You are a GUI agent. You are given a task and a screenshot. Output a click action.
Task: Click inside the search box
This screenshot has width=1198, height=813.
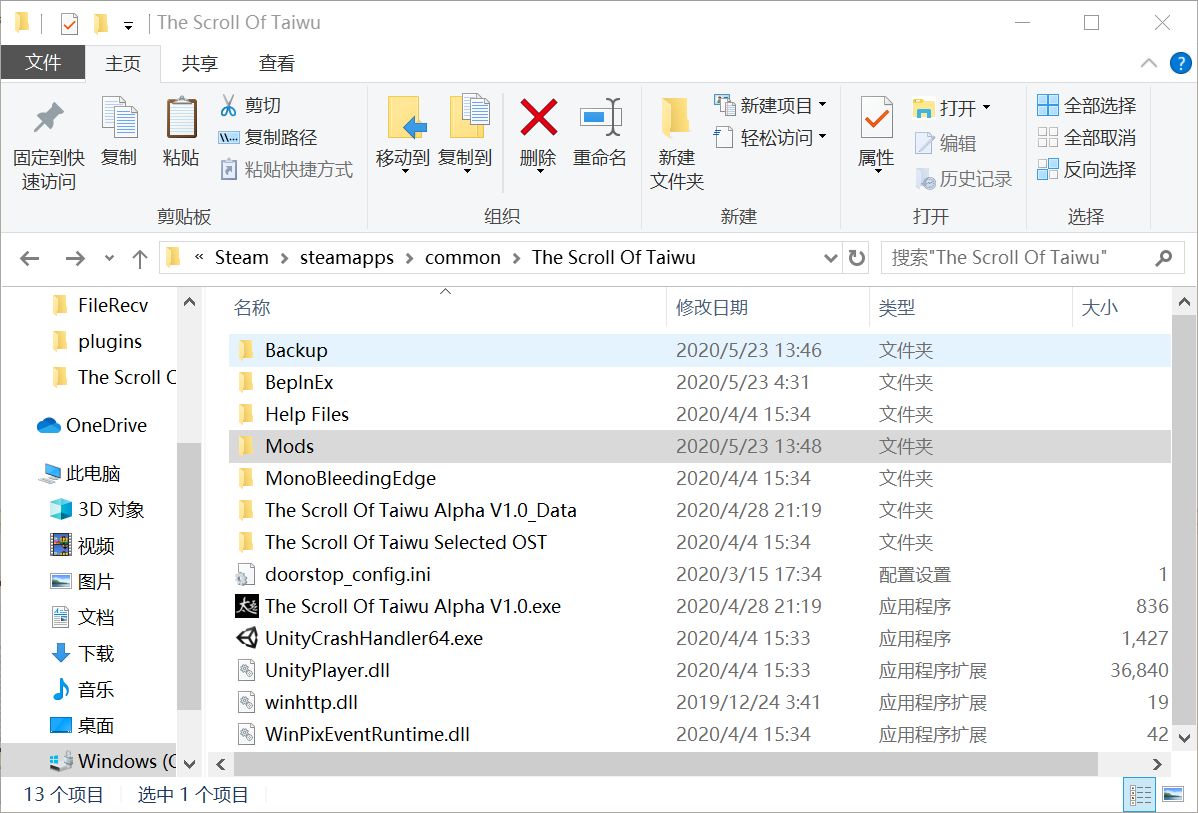pyautogui.click(x=1020, y=257)
